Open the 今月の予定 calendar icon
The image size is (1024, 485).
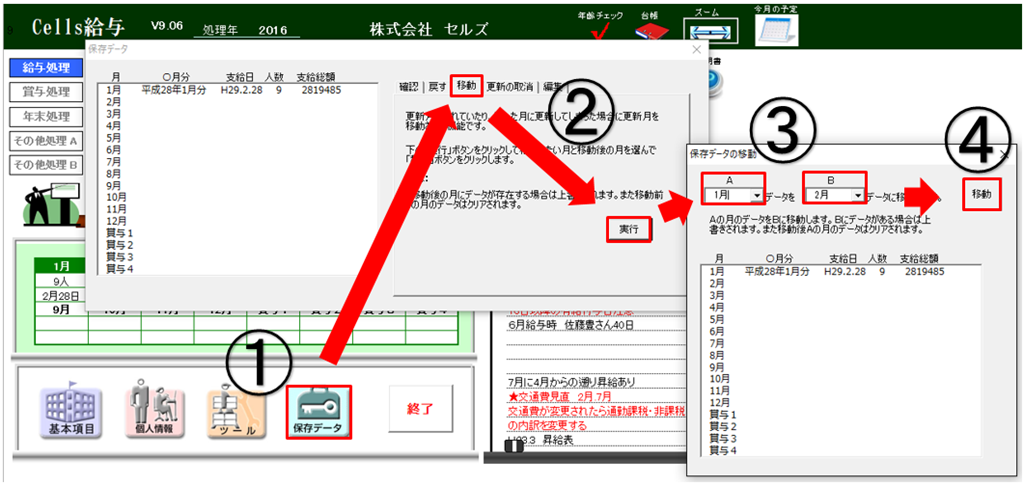tap(777, 29)
